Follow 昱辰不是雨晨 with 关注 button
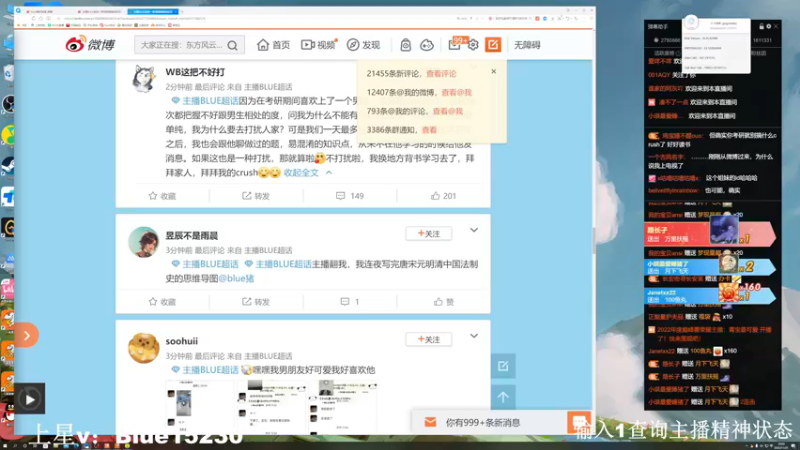The width and height of the screenshot is (800, 450). [429, 234]
